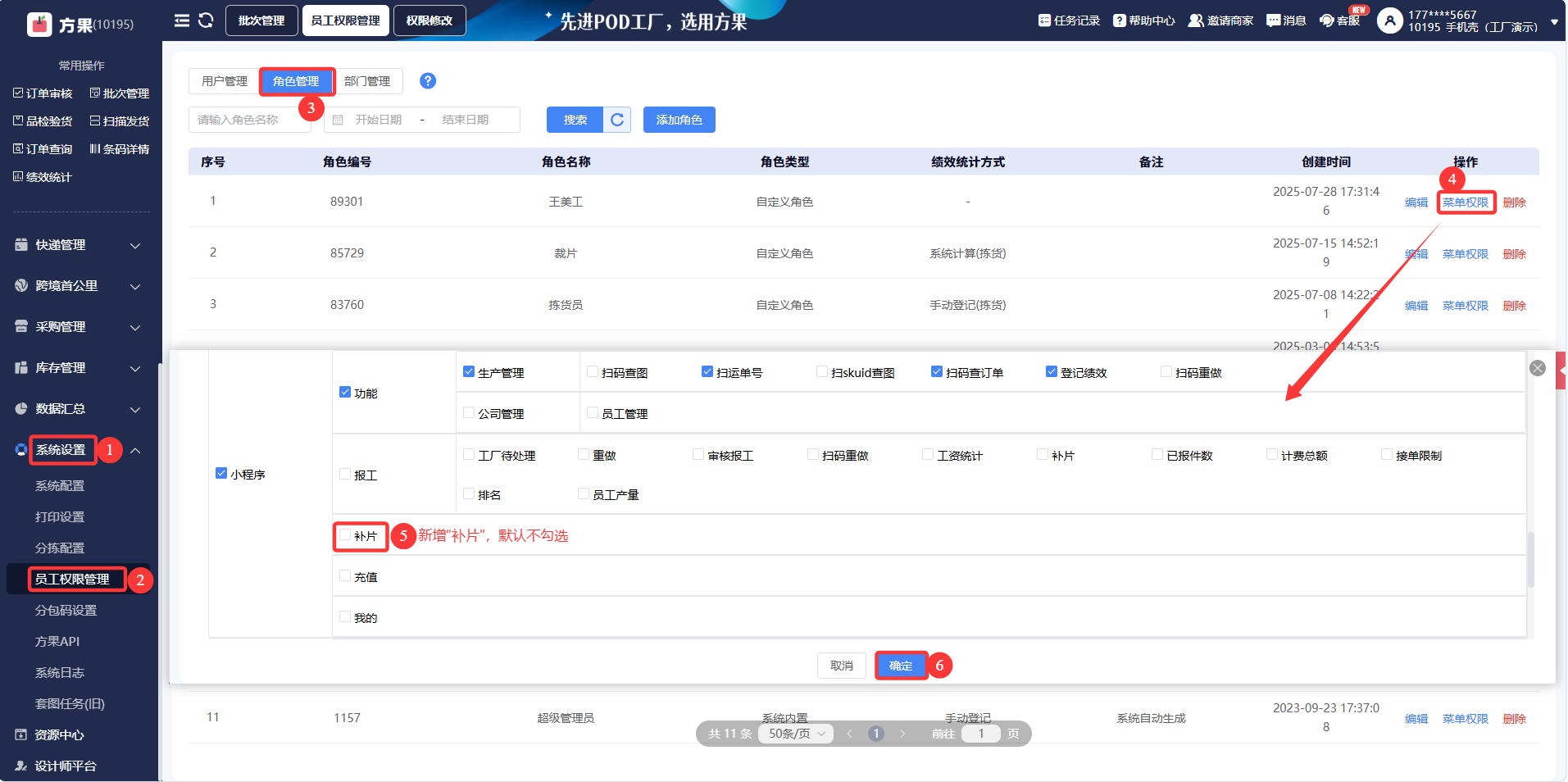This screenshot has width=1568, height=782.
Task: Click the 添加角色 button
Action: tap(679, 120)
